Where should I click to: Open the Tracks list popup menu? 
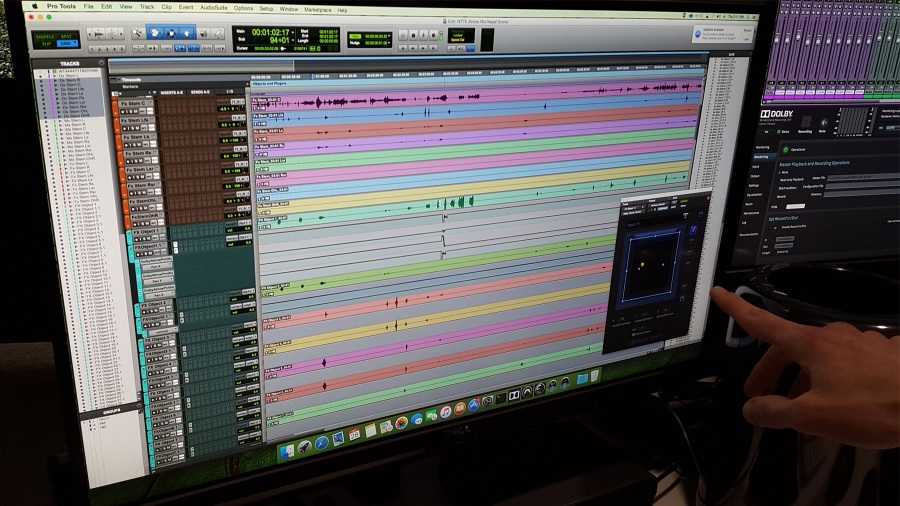pos(101,63)
